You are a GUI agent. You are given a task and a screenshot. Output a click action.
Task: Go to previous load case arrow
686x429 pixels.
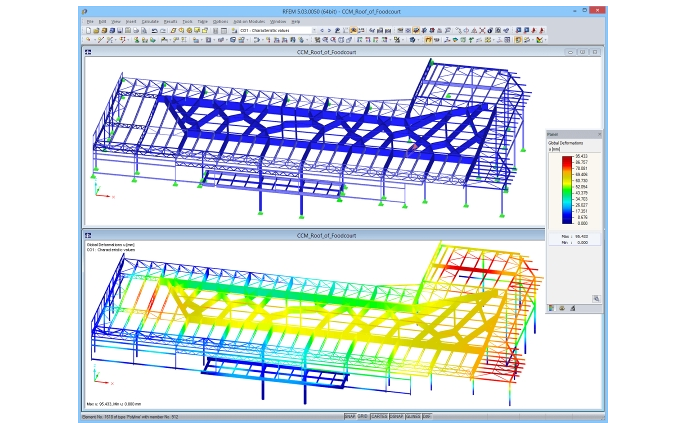click(322, 31)
